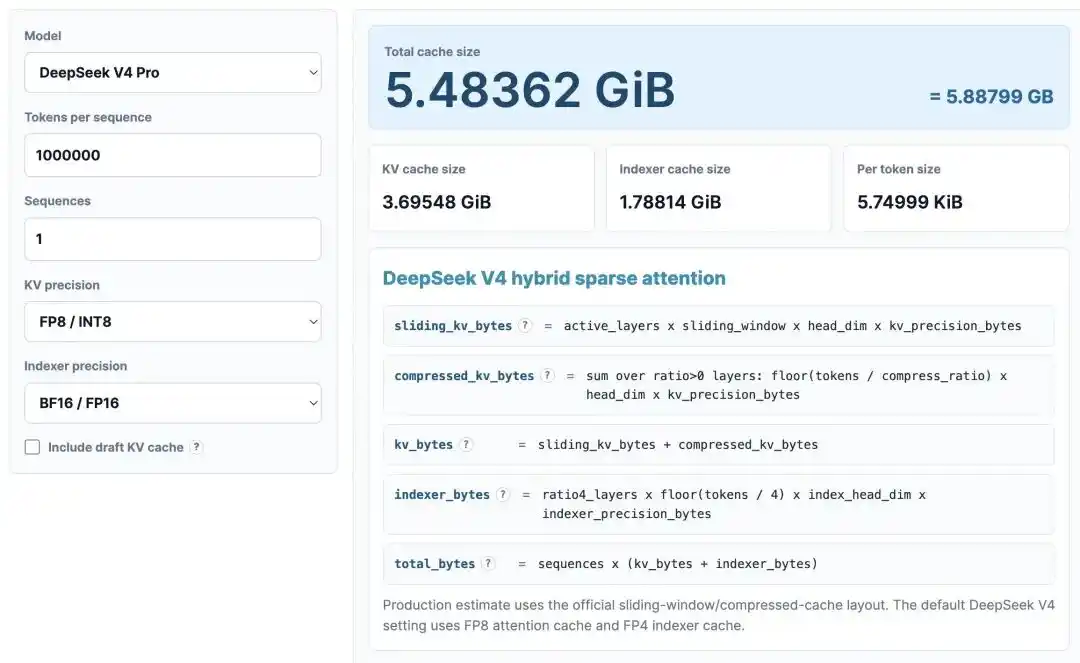This screenshot has height=663, width=1080.
Task: Click the help icon next to indexer_bytes
Action: [503, 494]
